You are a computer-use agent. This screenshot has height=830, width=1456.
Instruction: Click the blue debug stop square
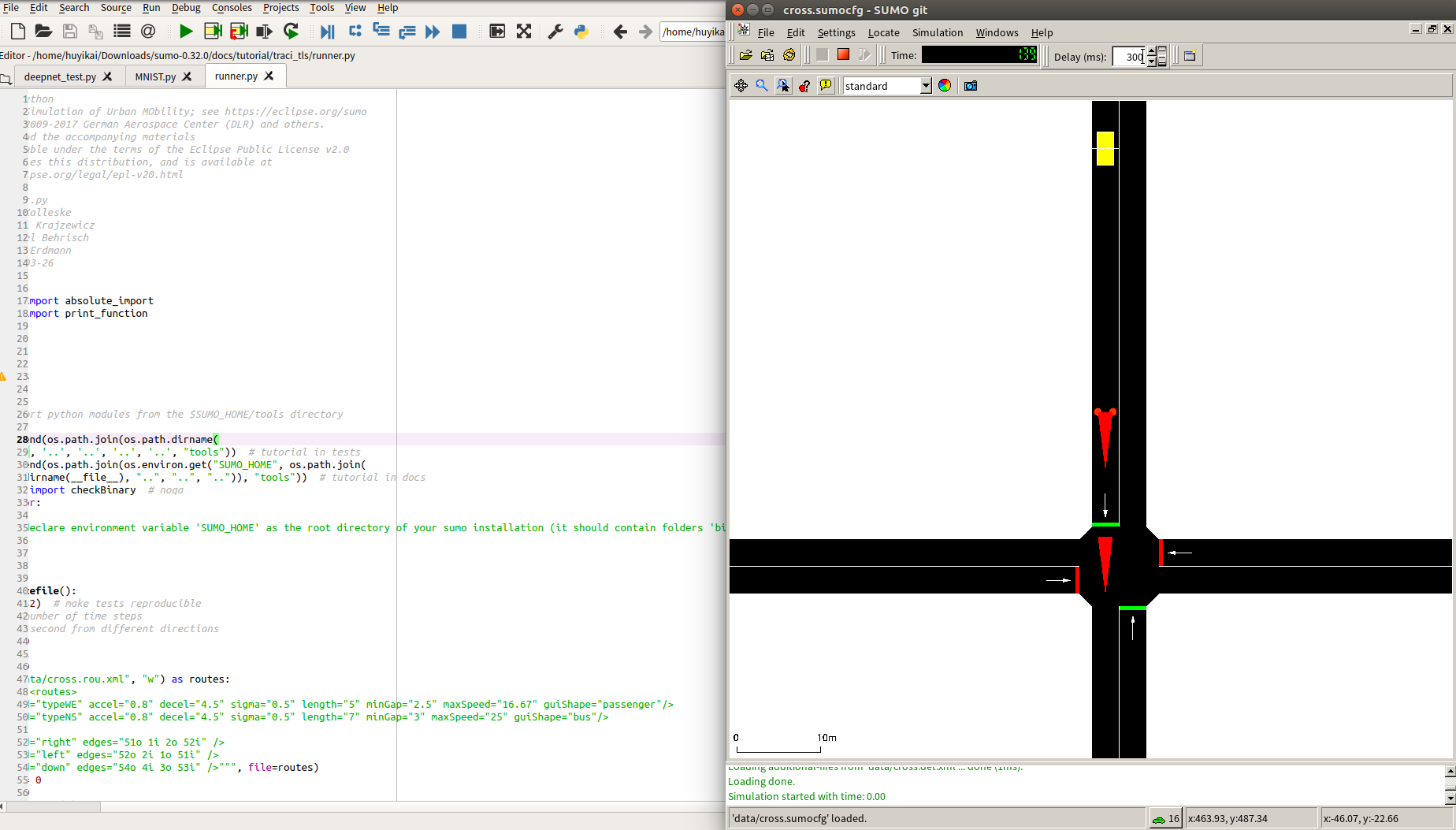[x=459, y=32]
